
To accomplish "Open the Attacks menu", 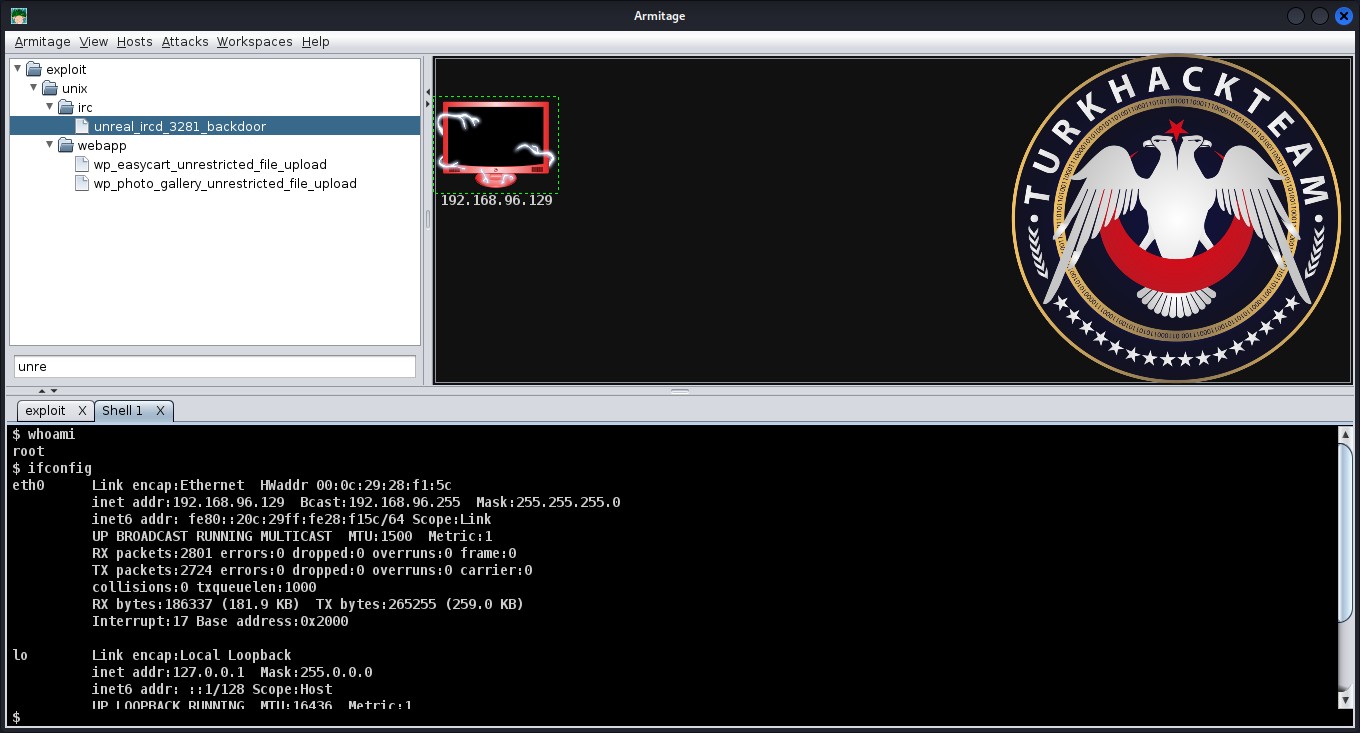I will click(185, 42).
